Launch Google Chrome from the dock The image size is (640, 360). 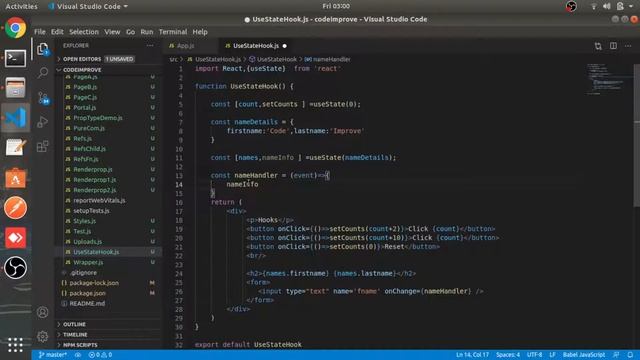tap(16, 28)
